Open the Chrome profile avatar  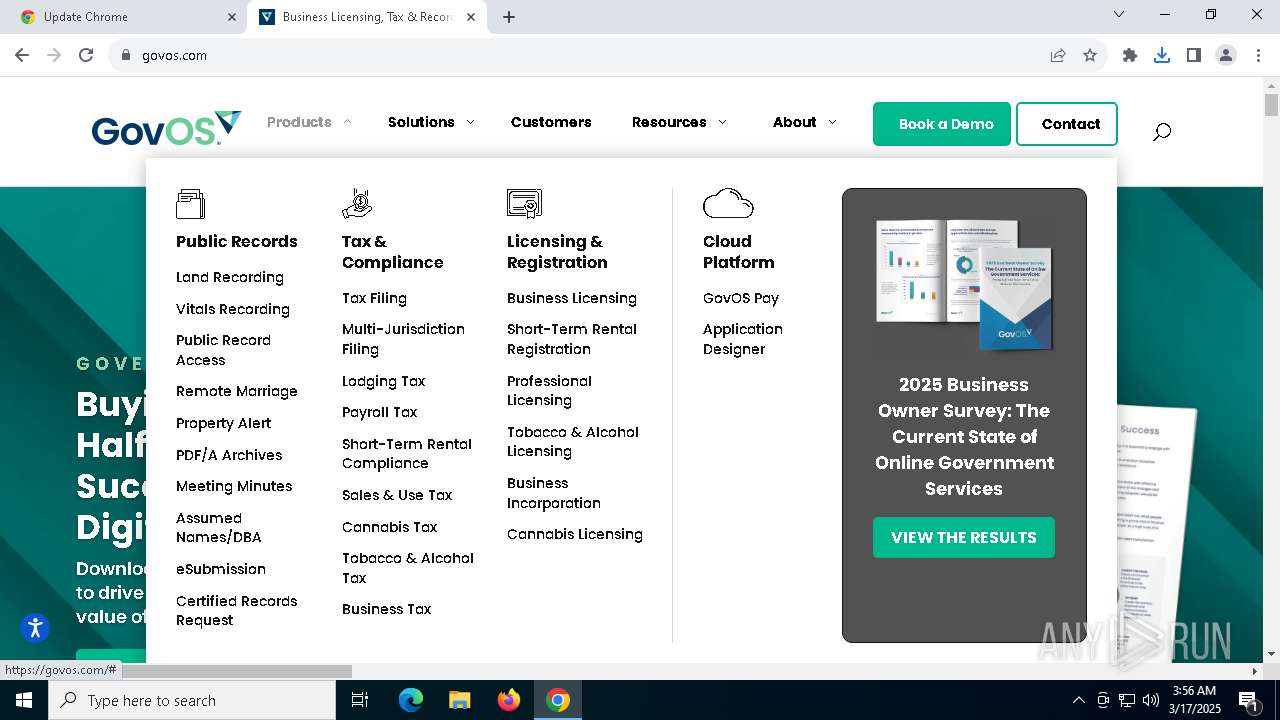tap(1226, 55)
